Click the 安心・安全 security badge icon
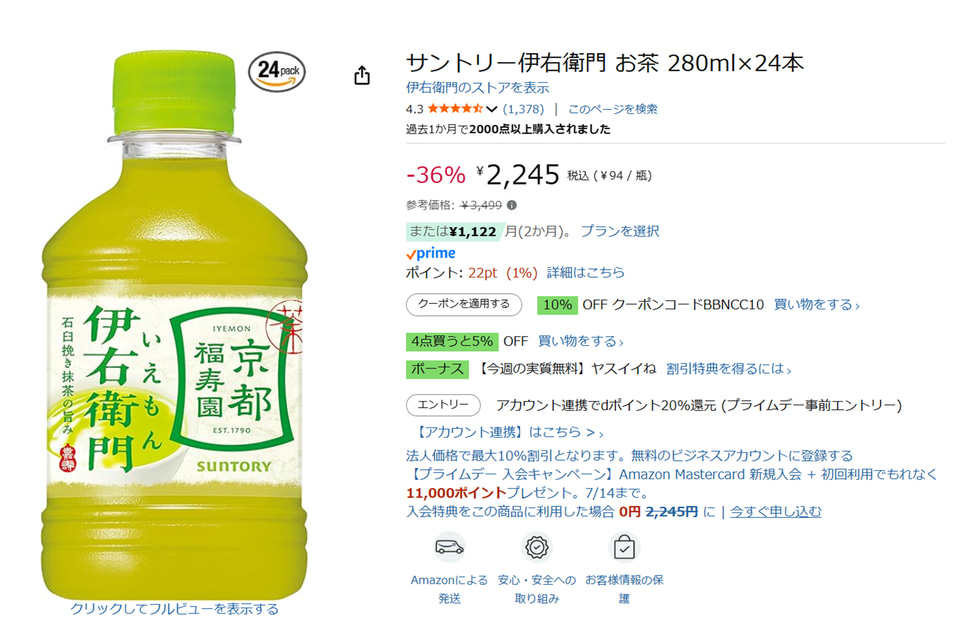The image size is (960, 640). (536, 547)
